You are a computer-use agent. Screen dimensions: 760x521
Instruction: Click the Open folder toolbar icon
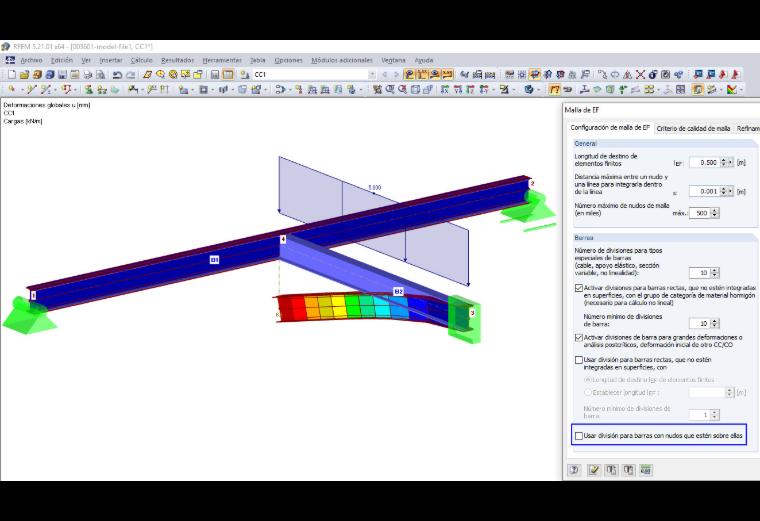coord(24,74)
